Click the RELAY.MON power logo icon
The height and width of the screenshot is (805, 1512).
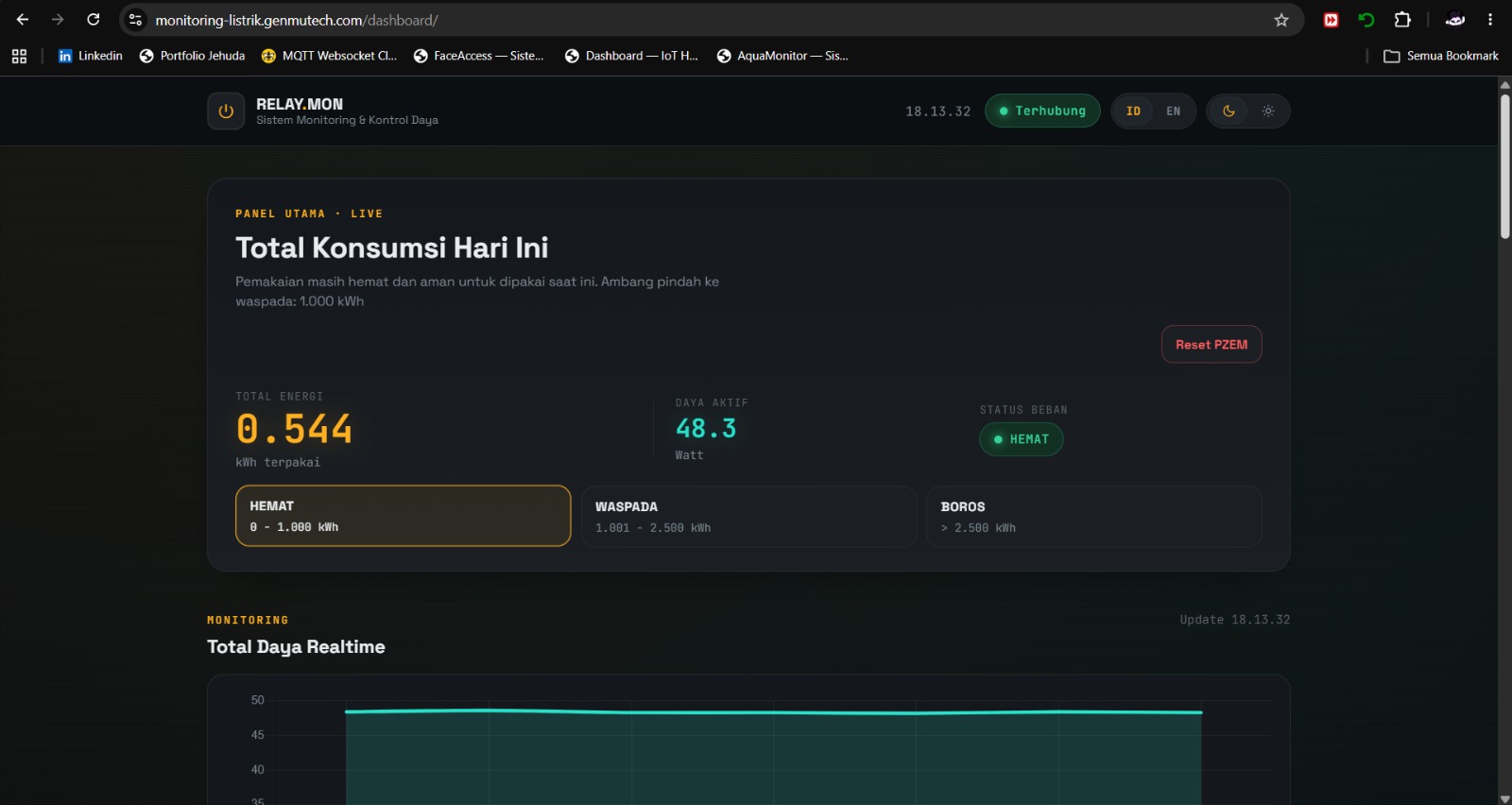coord(226,111)
